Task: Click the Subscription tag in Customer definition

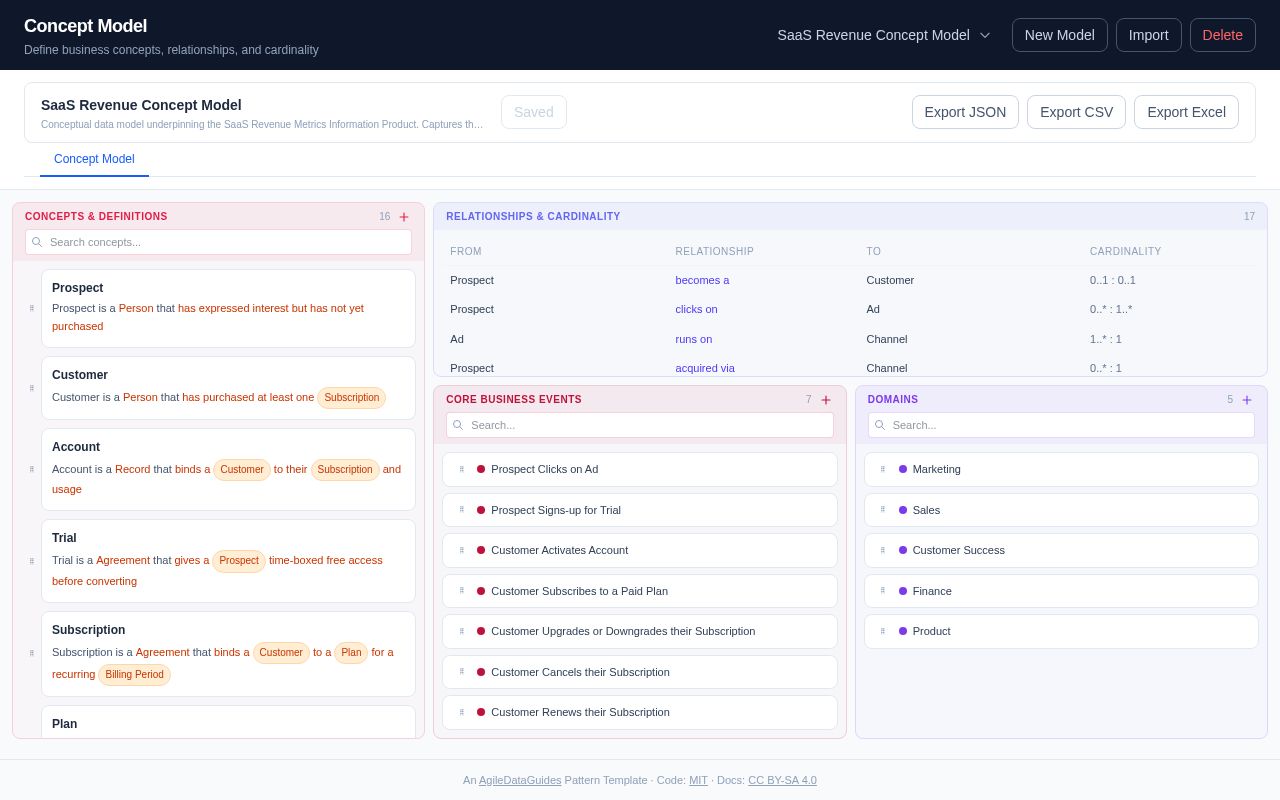Action: coord(351,398)
